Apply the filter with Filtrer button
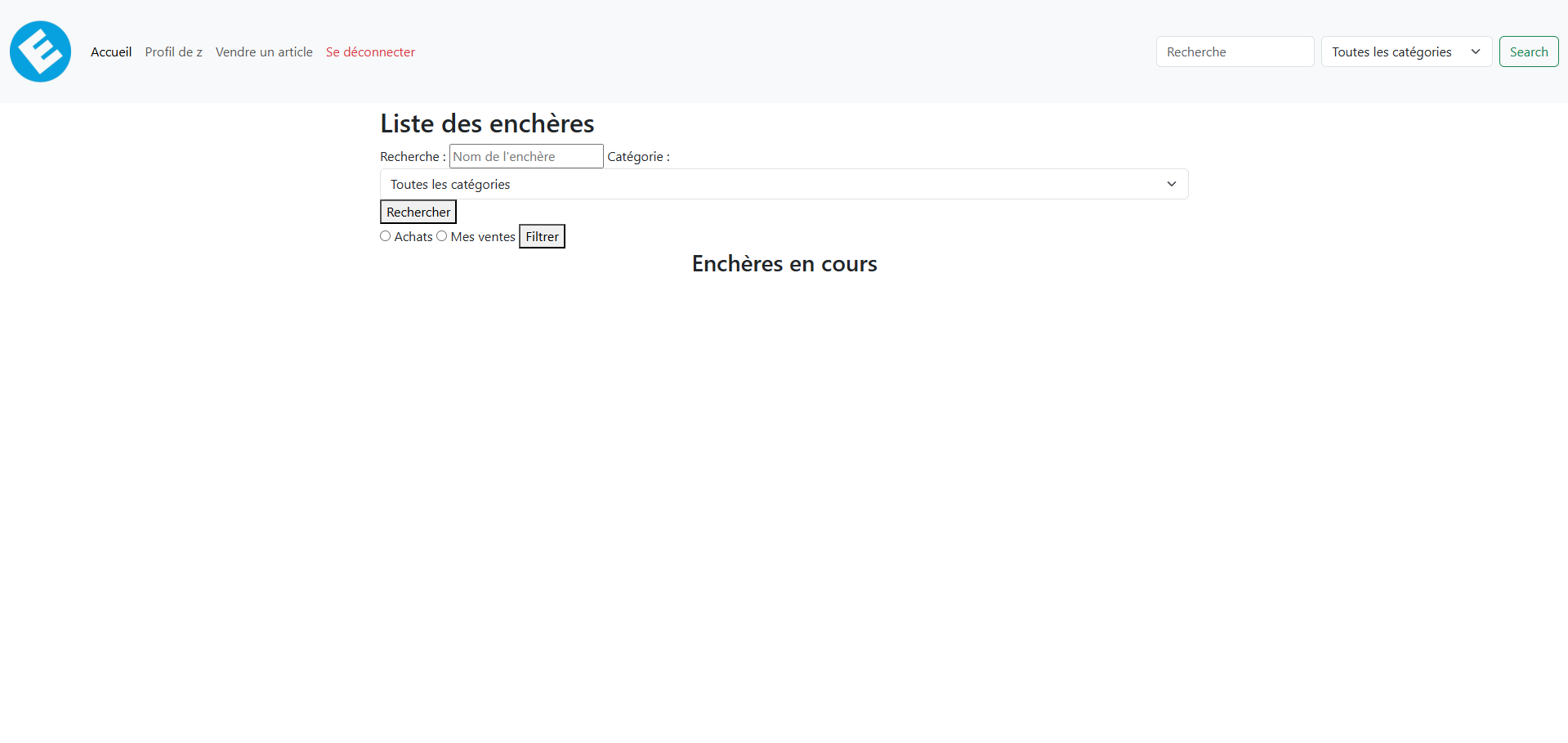The height and width of the screenshot is (743, 1568). (x=542, y=236)
